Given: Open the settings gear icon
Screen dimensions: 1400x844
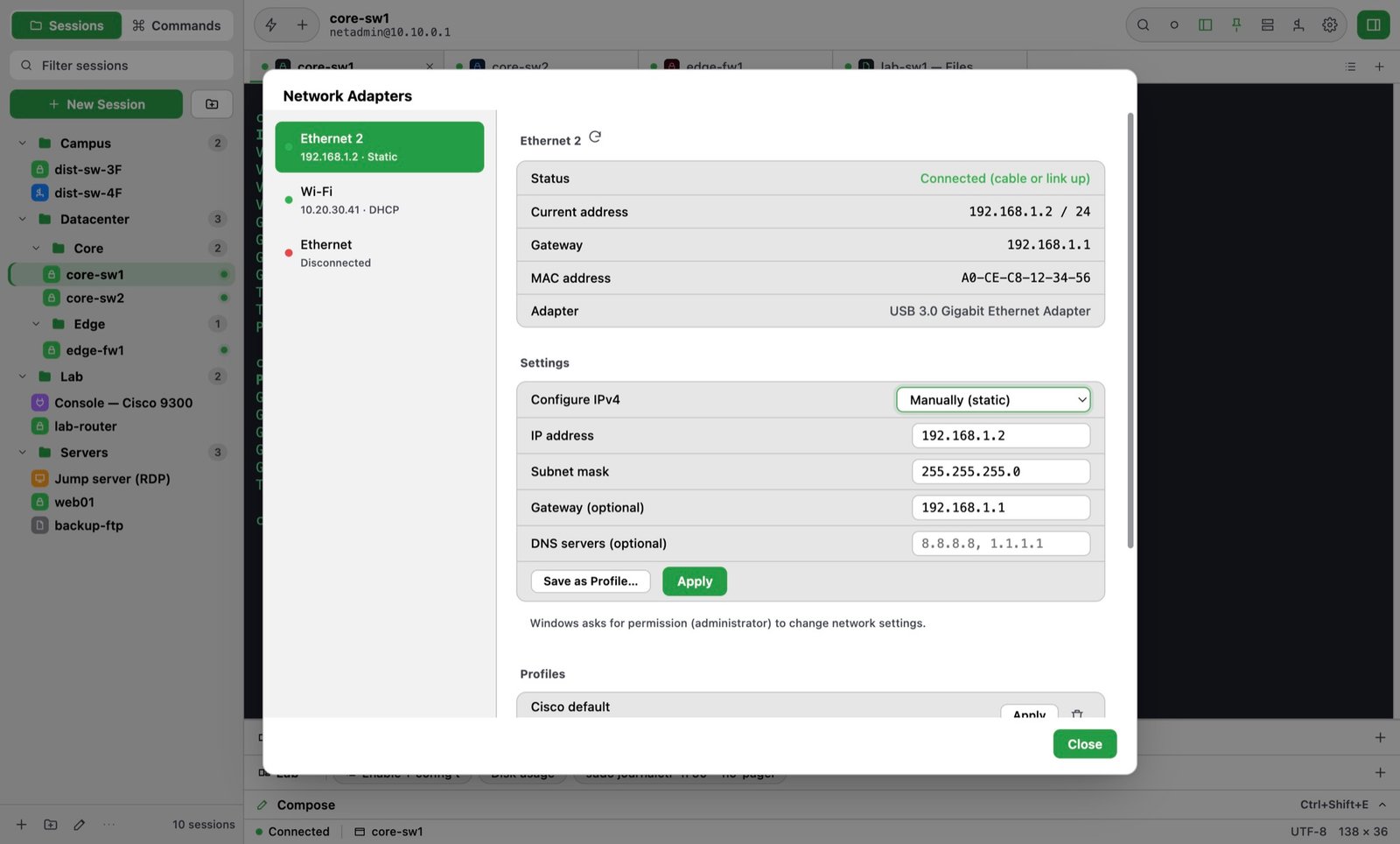Looking at the screenshot, I should (1330, 25).
